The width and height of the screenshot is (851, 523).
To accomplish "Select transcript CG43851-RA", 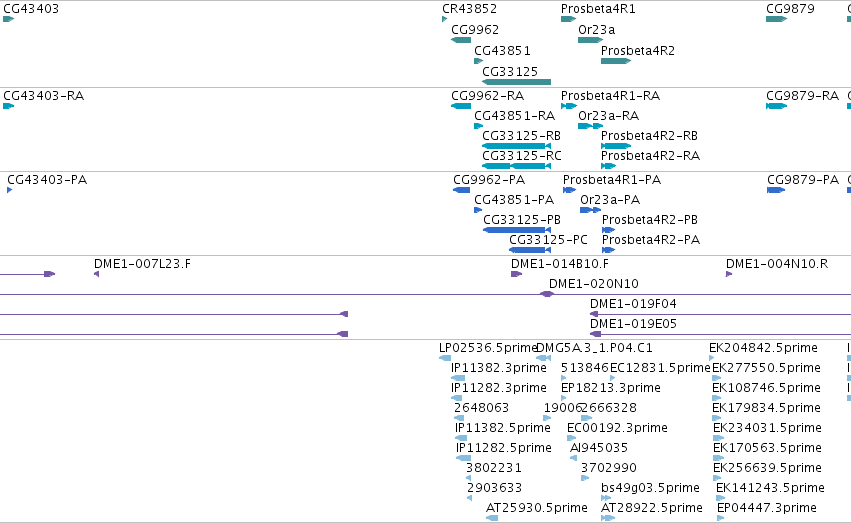I will [515, 116].
